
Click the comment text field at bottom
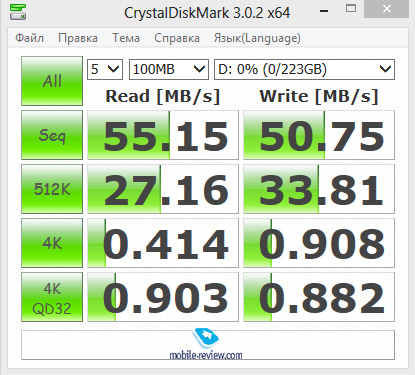click(208, 345)
